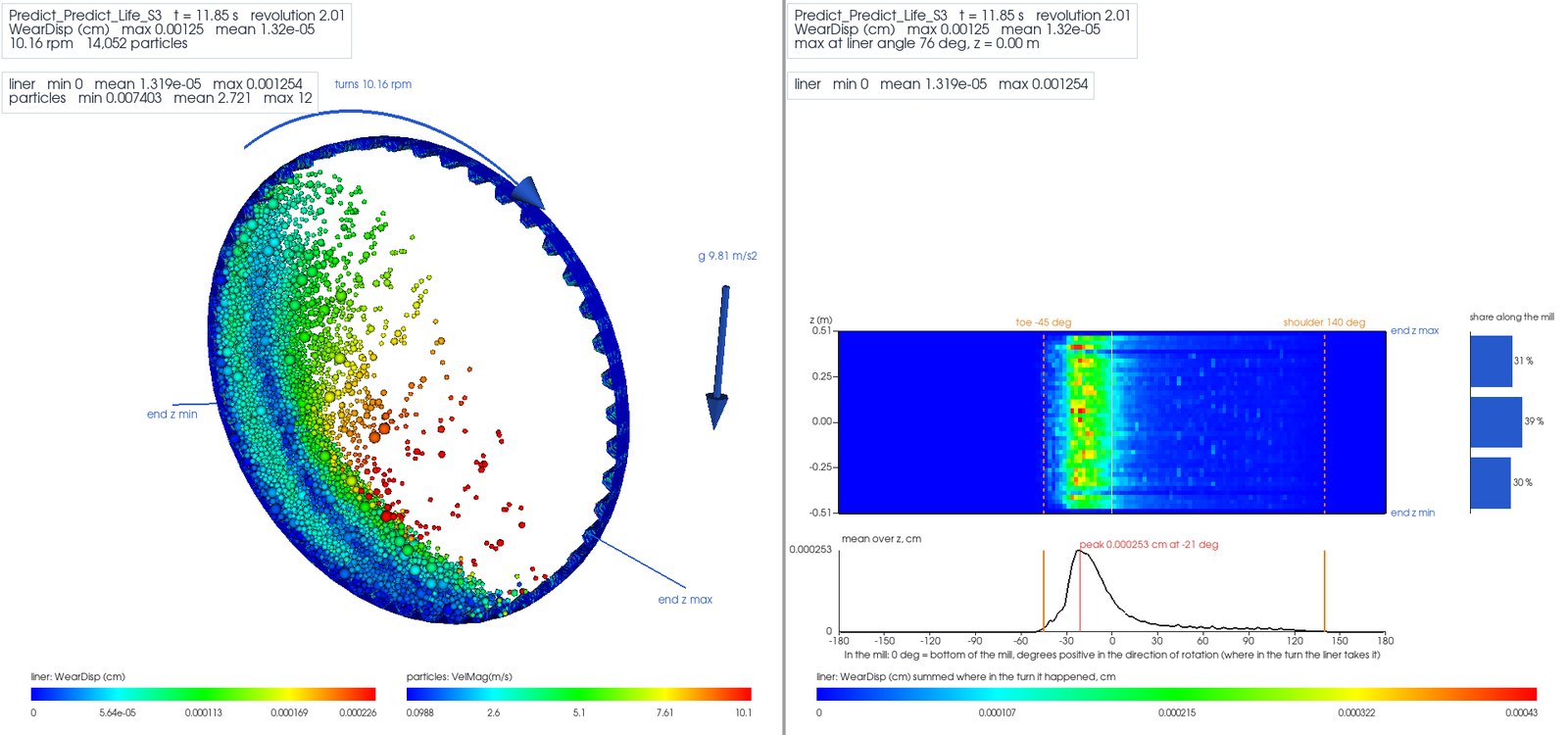The height and width of the screenshot is (735, 1568).
Task: Click the orange "toe -45 deg" label
Action: 1044,322
